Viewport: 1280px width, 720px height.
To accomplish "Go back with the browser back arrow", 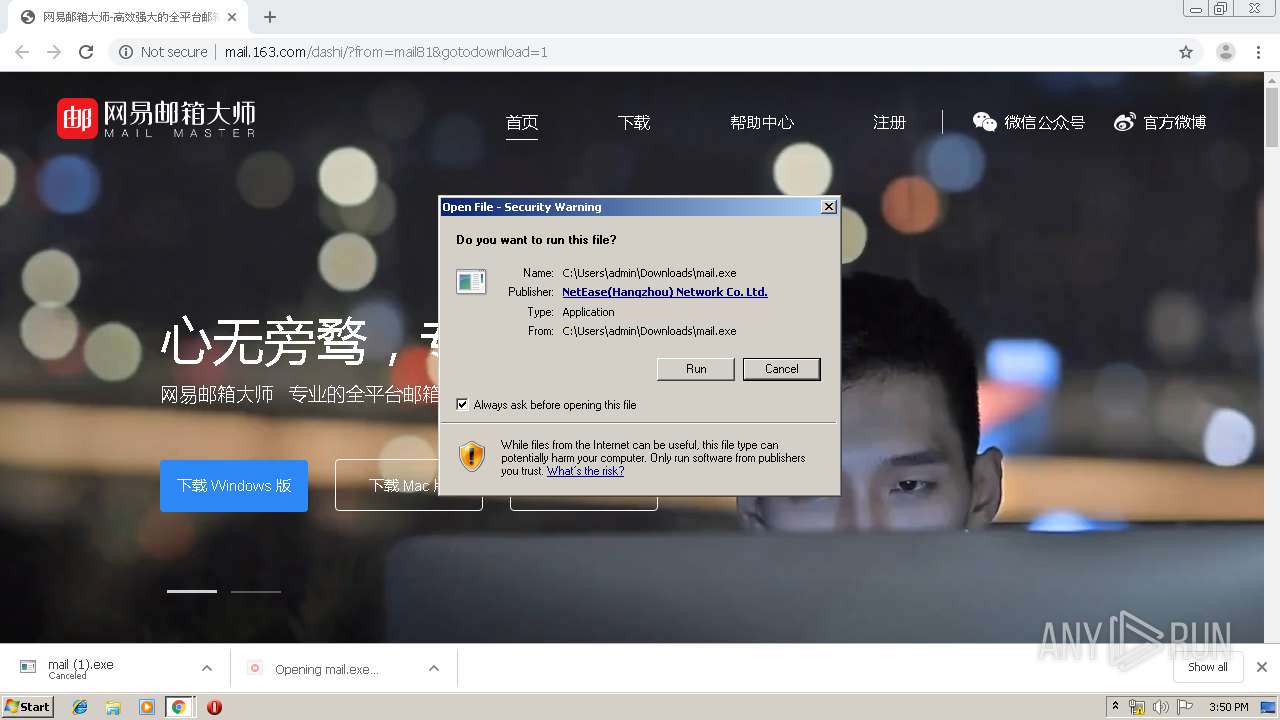I will [22, 52].
